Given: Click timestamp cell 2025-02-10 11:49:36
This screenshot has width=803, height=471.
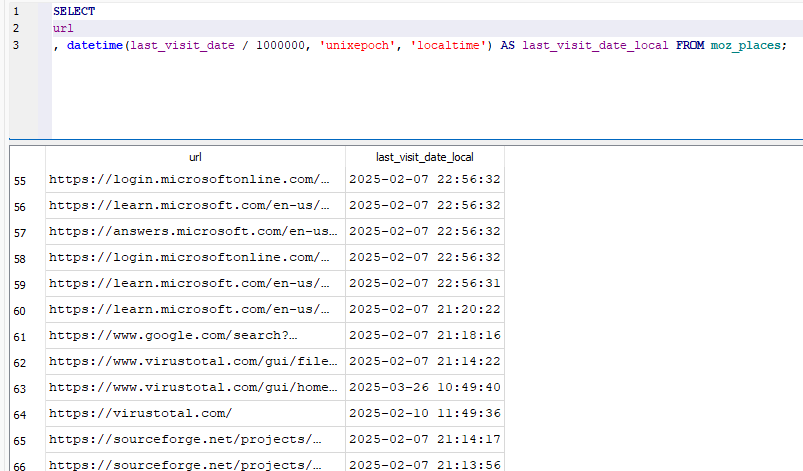Looking at the screenshot, I should tap(424, 414).
